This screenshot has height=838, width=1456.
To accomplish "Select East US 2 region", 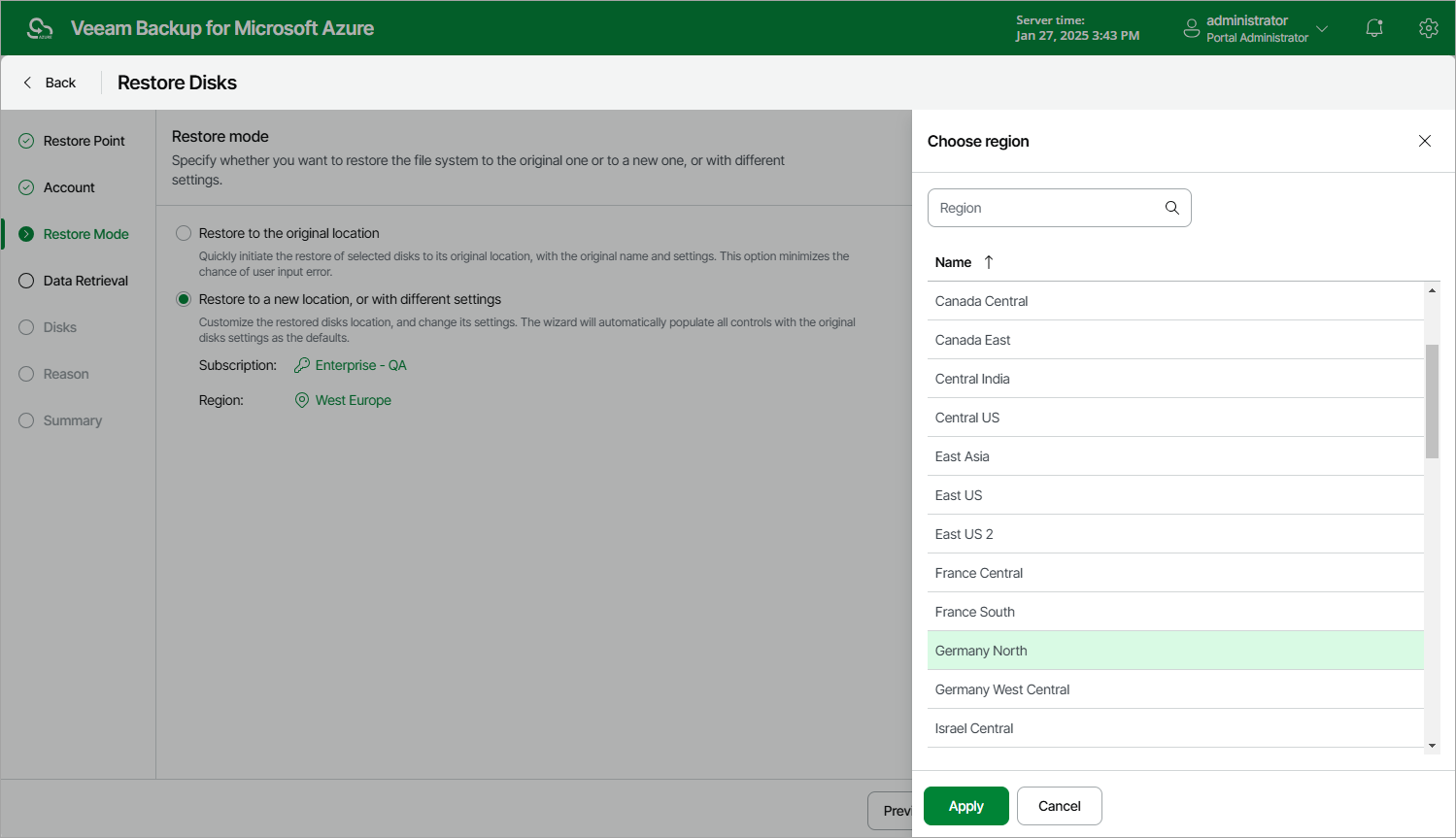I will [1175, 534].
